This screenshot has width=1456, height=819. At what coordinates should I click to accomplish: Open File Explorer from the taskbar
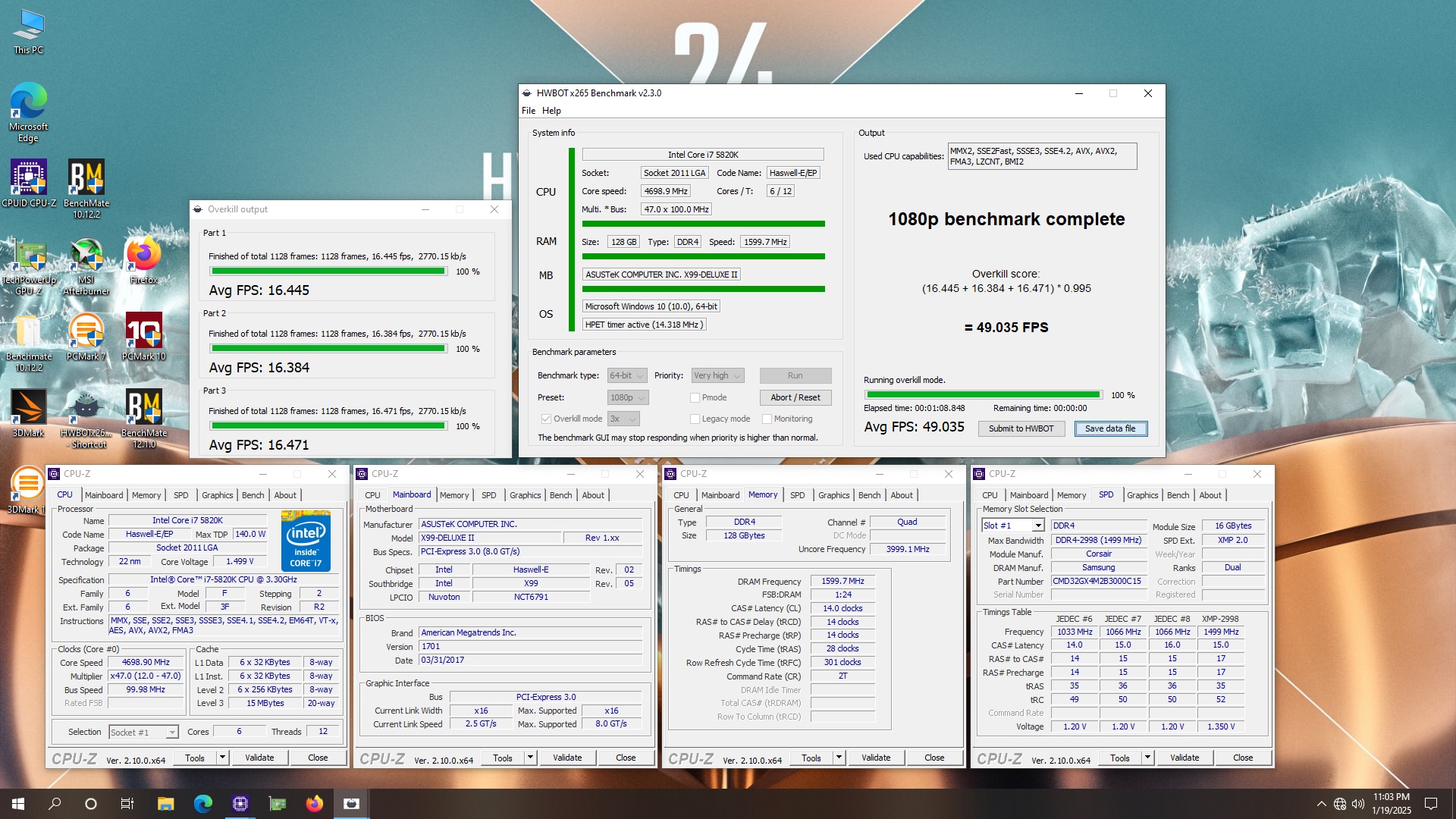pos(165,804)
